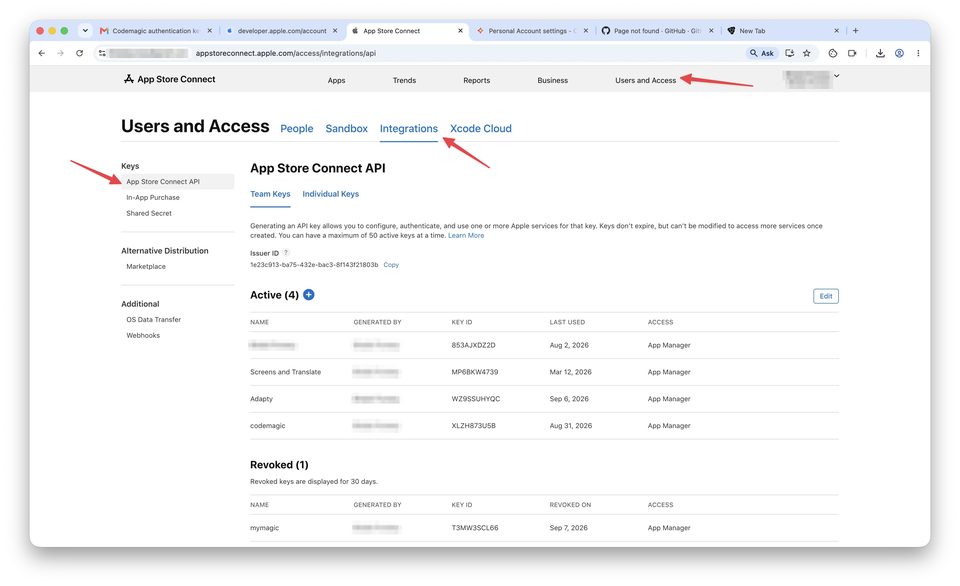Click the Edit button for active keys
Screen dimensions: 960x586
[825, 296]
